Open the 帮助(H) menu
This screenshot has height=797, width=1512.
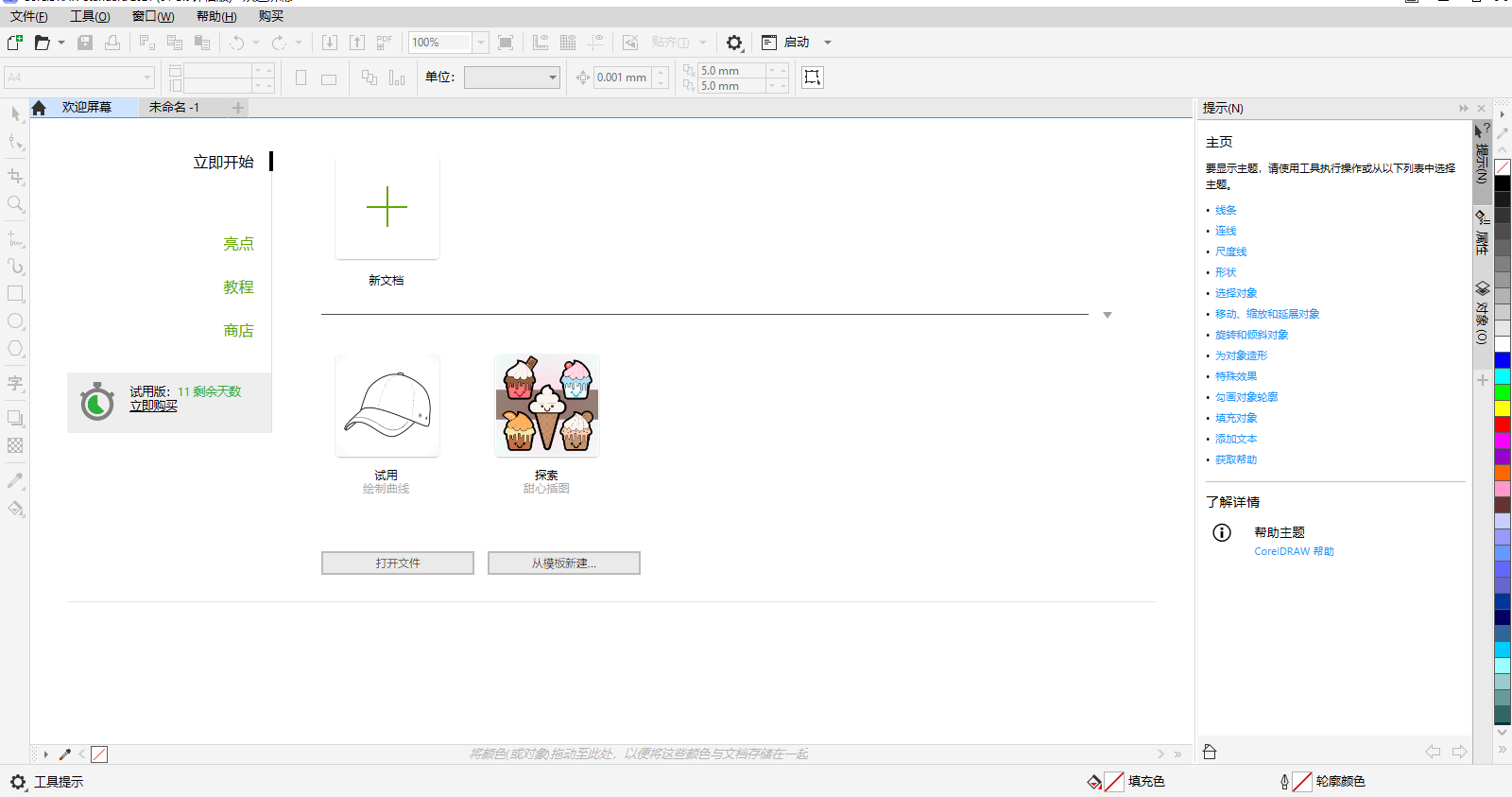click(x=216, y=16)
